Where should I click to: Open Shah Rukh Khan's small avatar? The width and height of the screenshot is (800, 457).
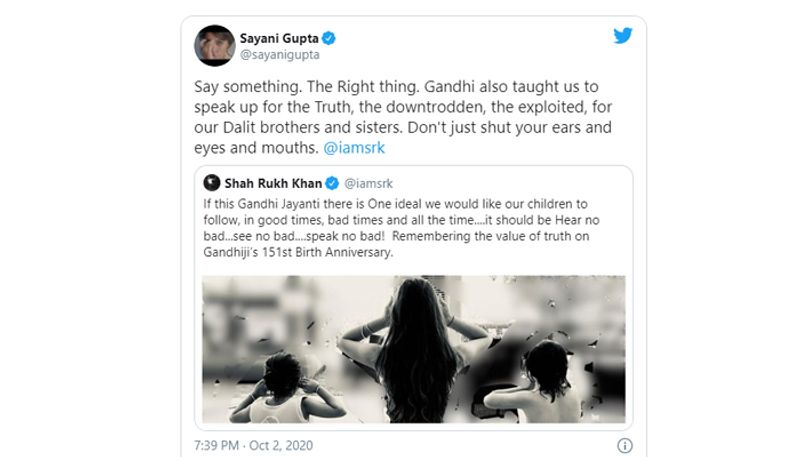pyautogui.click(x=212, y=183)
